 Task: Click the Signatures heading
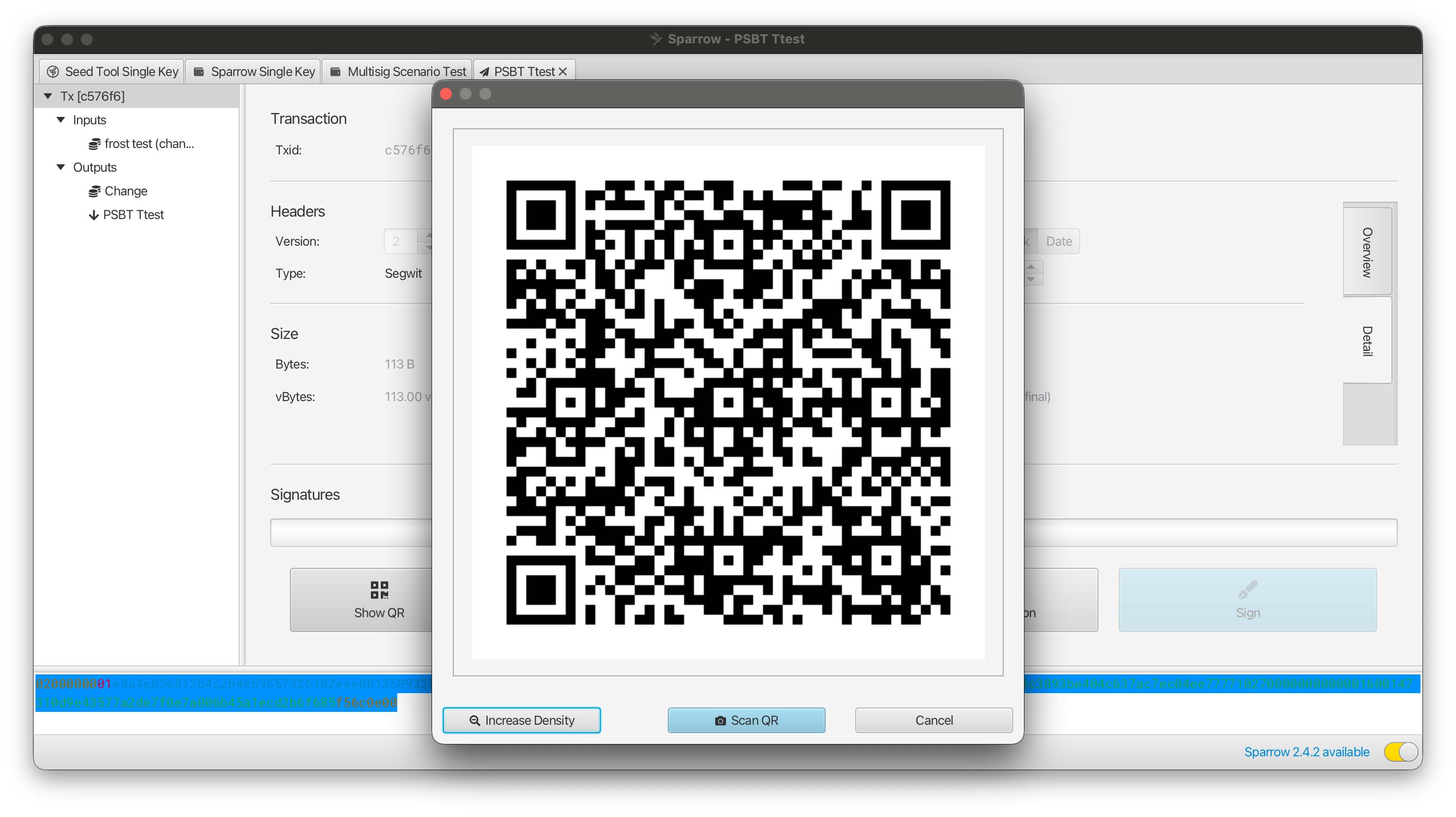point(305,495)
